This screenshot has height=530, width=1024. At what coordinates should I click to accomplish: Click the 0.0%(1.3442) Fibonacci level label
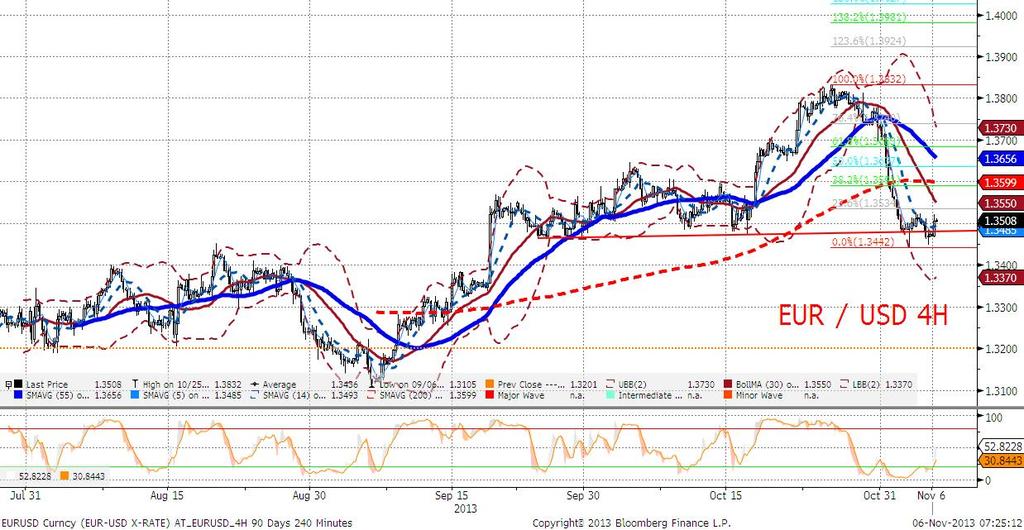pos(861,242)
